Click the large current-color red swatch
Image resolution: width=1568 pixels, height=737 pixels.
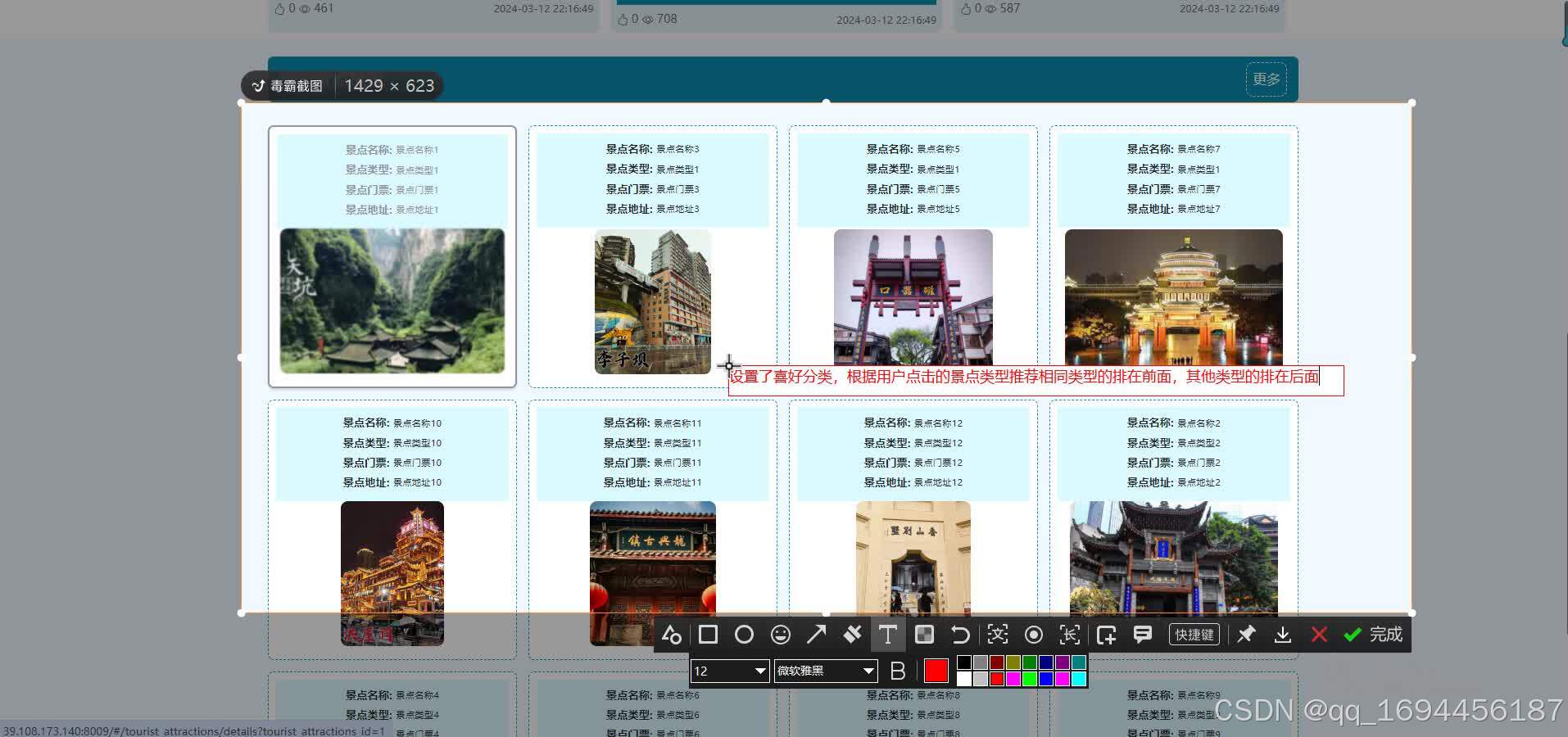[936, 671]
